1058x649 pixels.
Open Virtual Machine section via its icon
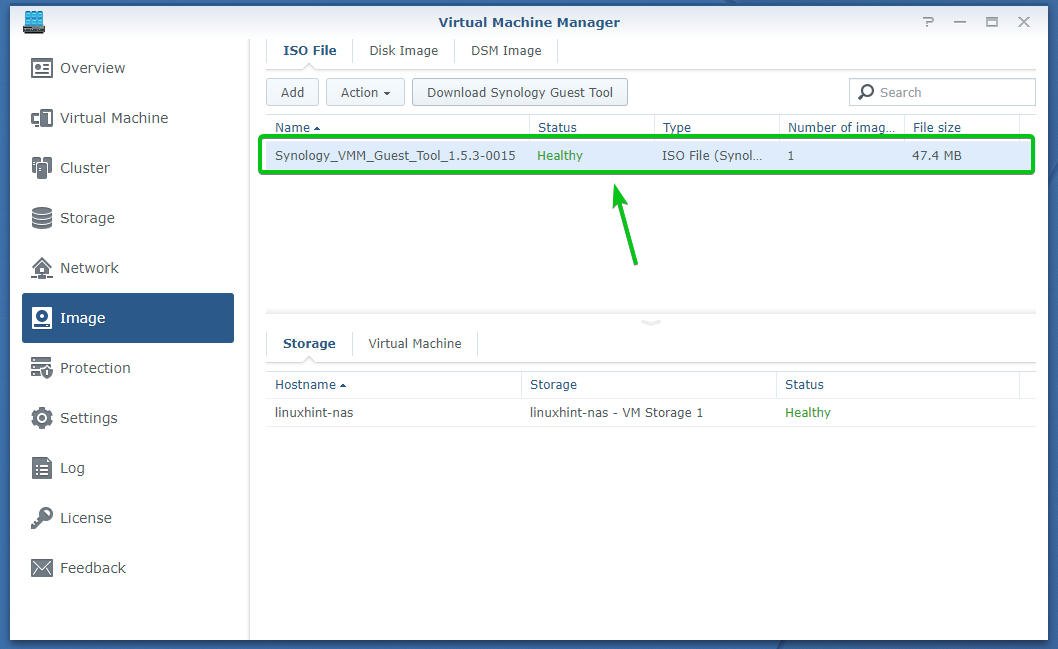tap(42, 118)
